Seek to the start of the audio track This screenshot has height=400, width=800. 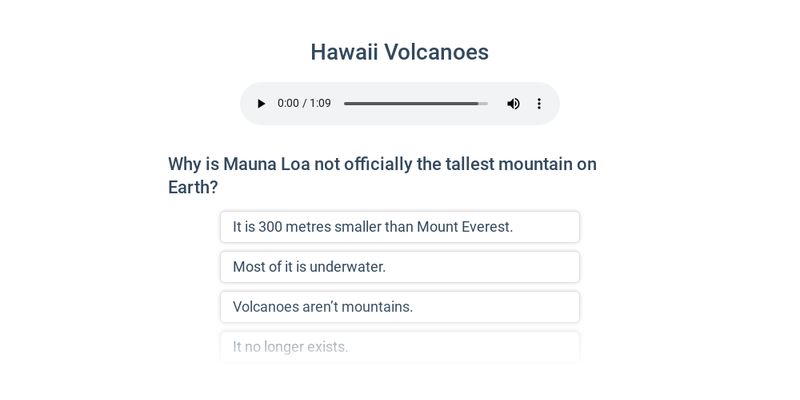[x=345, y=104]
